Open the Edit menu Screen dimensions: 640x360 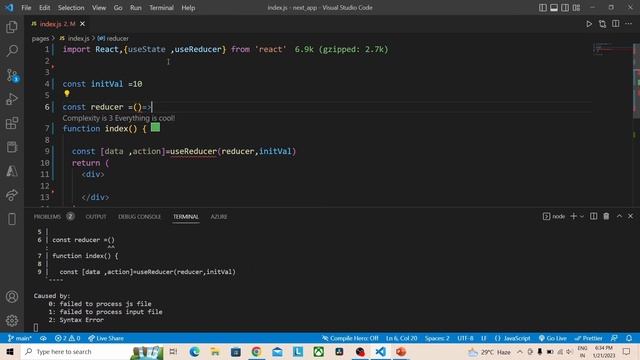pos(44,8)
